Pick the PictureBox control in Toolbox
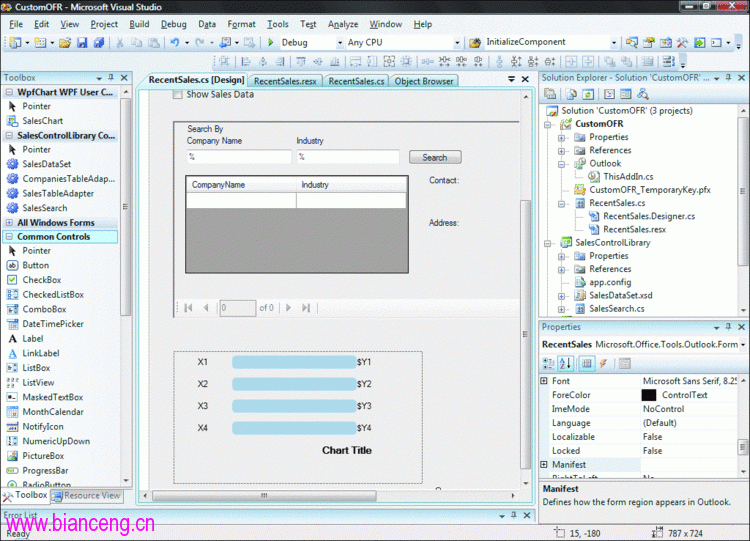 tap(43, 456)
